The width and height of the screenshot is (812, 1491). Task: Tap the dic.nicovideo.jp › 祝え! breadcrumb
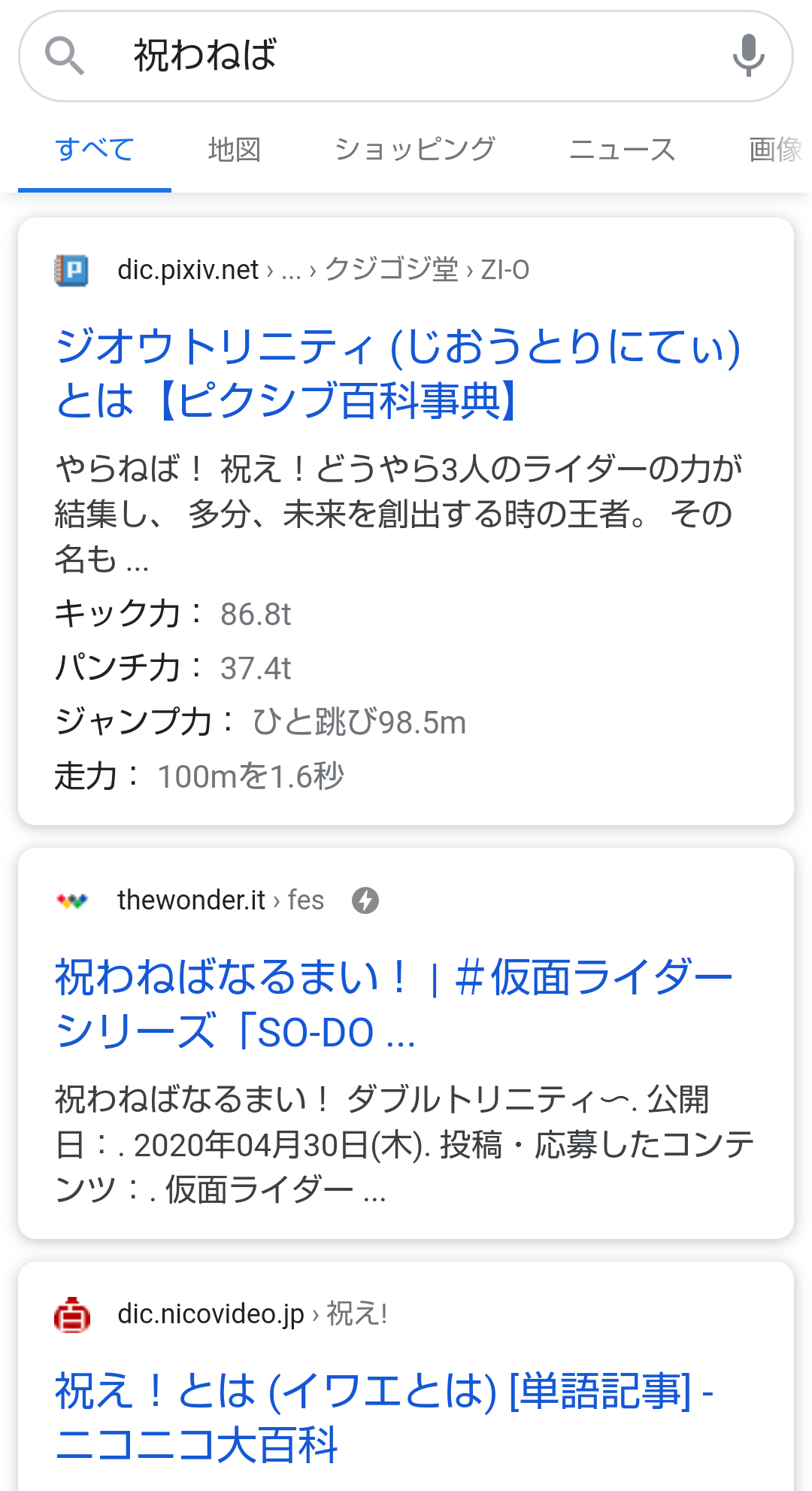pos(252,1314)
